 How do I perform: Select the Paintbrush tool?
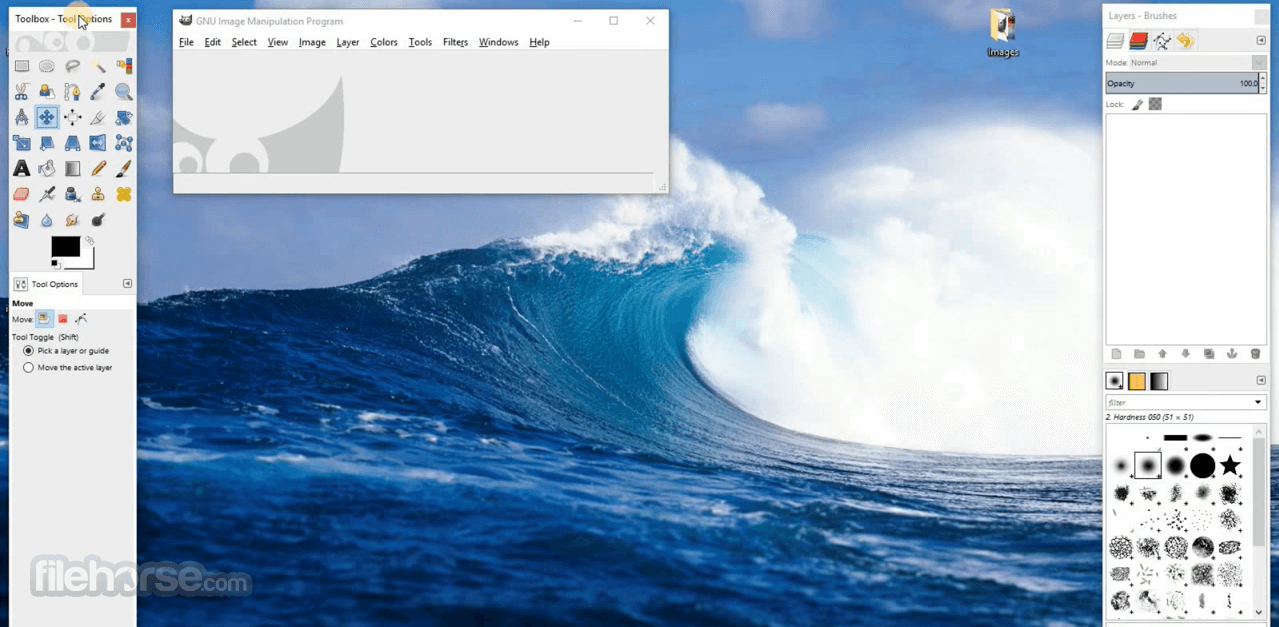coord(124,169)
